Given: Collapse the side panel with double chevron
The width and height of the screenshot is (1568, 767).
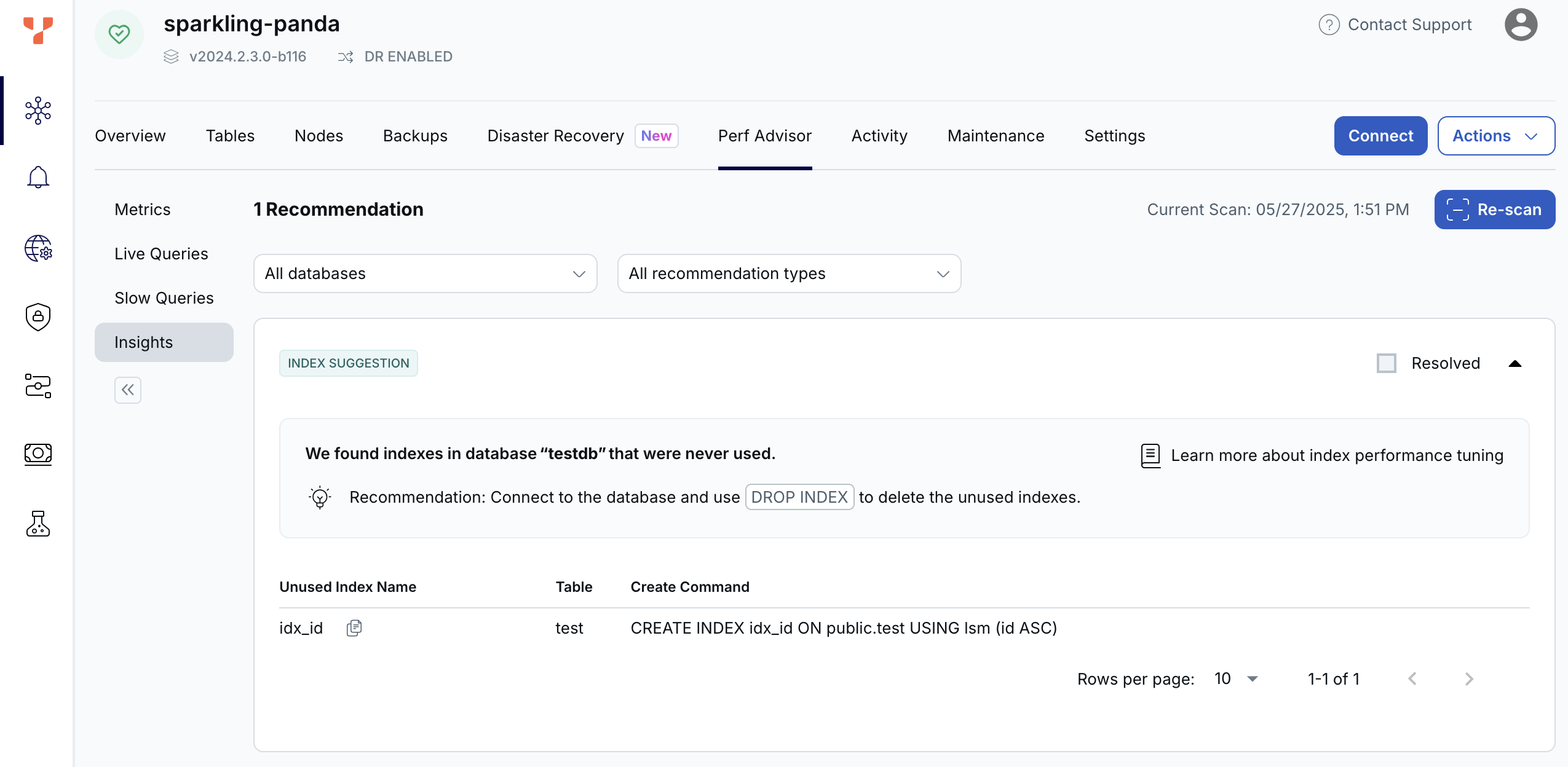Looking at the screenshot, I should [x=128, y=390].
